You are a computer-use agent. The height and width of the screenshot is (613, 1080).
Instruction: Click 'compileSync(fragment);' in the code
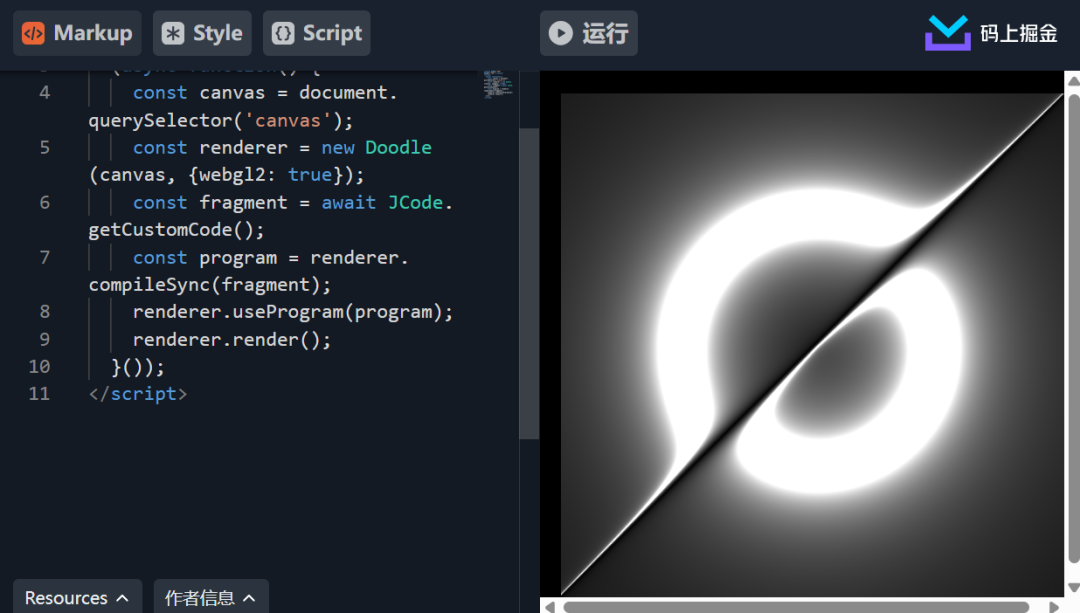tap(209, 284)
